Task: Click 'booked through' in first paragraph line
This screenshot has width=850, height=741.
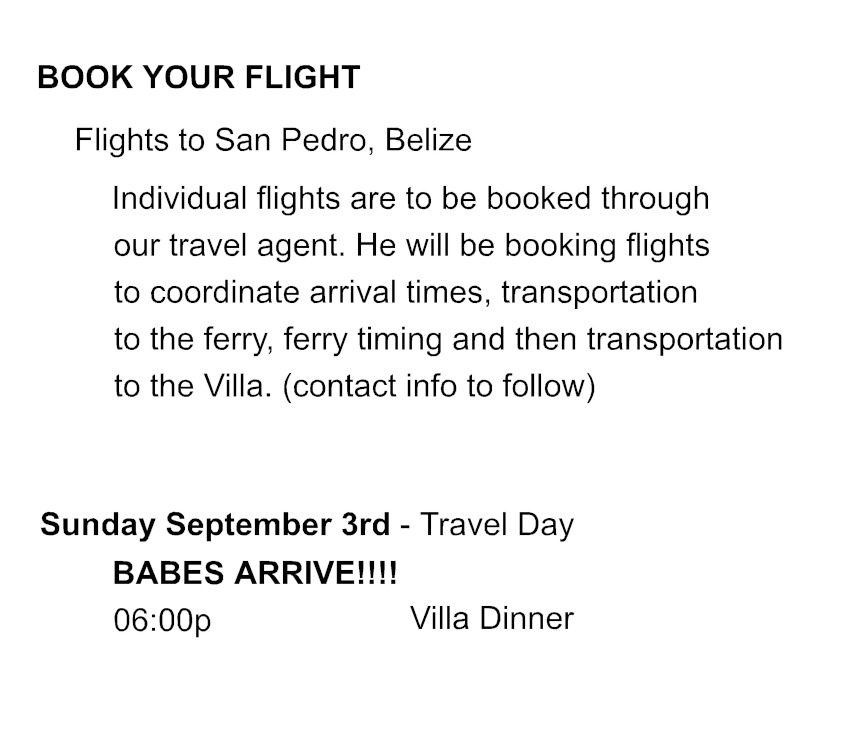Action: (x=598, y=198)
